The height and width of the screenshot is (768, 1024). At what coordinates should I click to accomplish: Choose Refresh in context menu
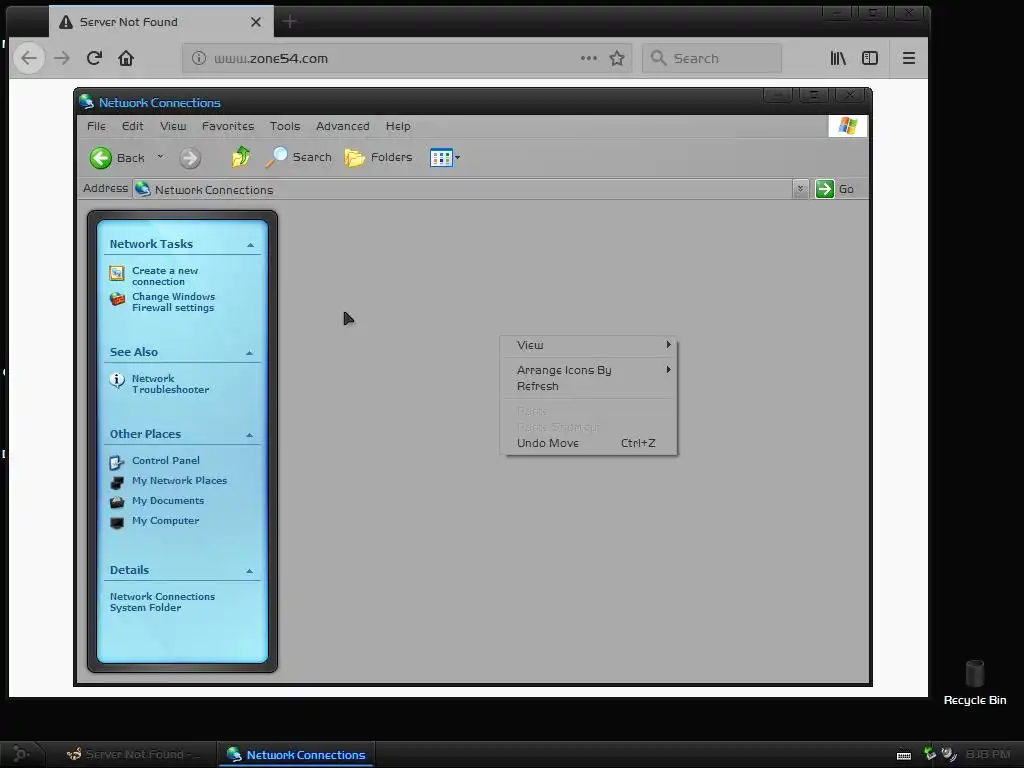(588, 386)
